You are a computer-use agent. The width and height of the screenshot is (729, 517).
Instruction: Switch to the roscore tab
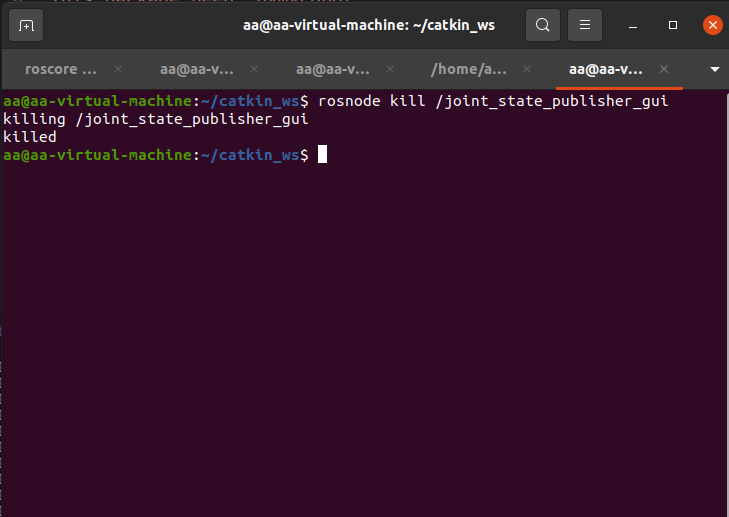[60, 69]
